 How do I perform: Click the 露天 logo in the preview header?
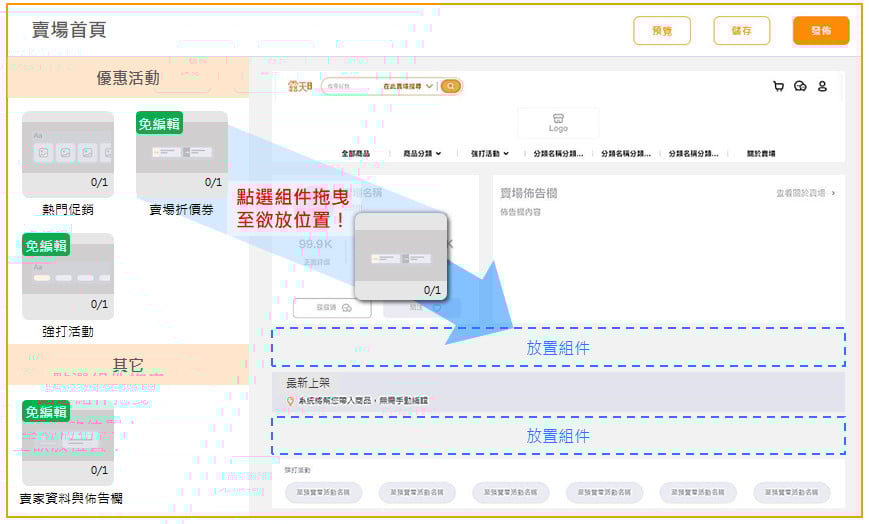300,87
